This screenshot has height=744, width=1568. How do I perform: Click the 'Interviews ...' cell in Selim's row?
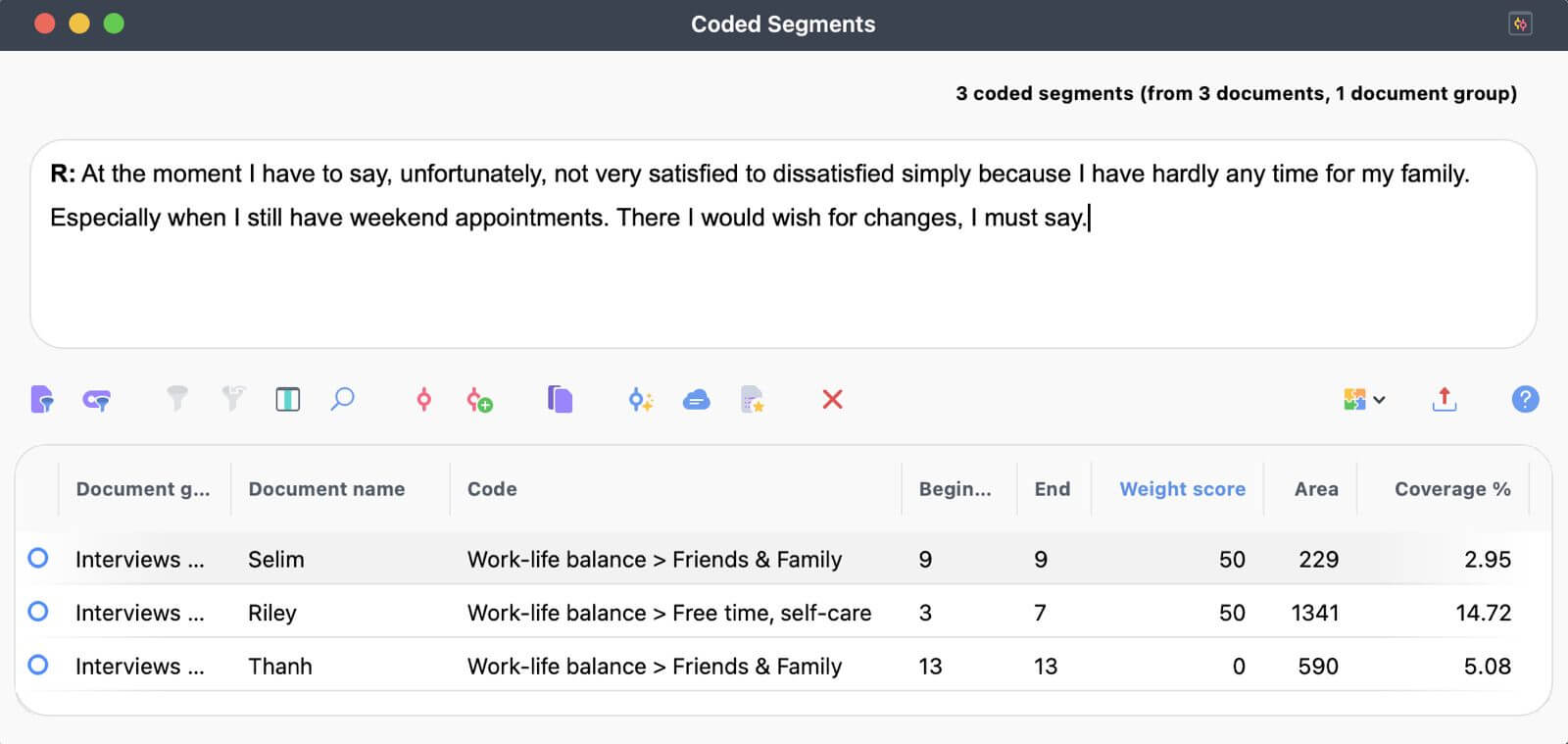[x=140, y=560]
